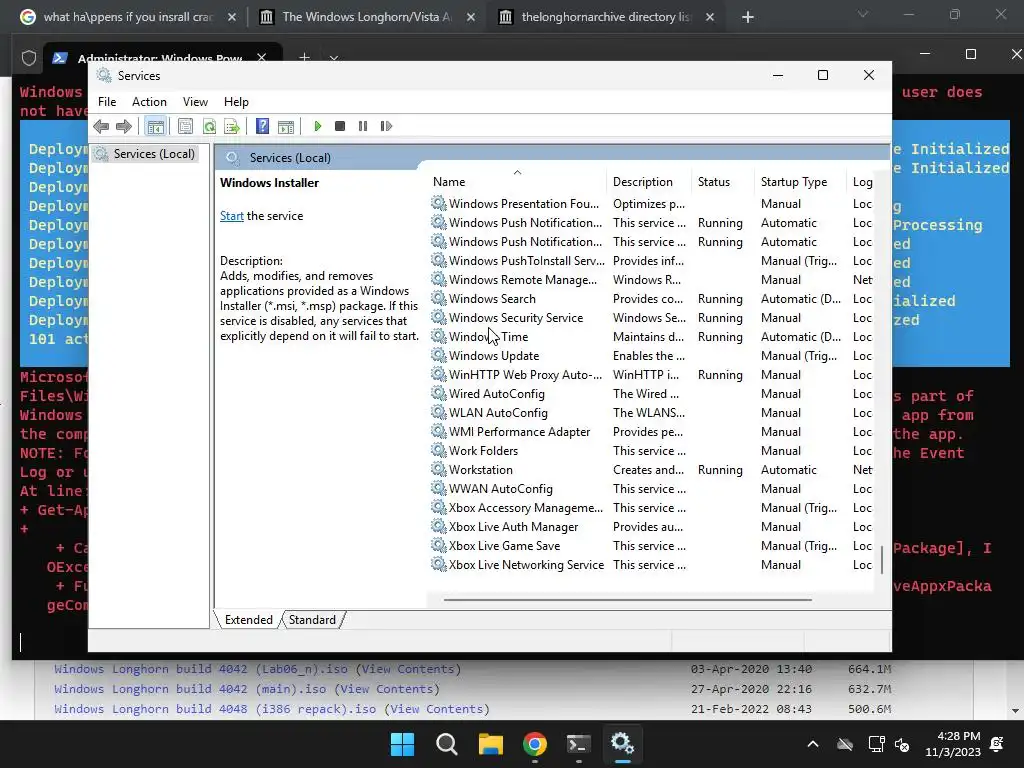Sort by the Description column header
This screenshot has height=768, width=1024.
[x=643, y=182]
